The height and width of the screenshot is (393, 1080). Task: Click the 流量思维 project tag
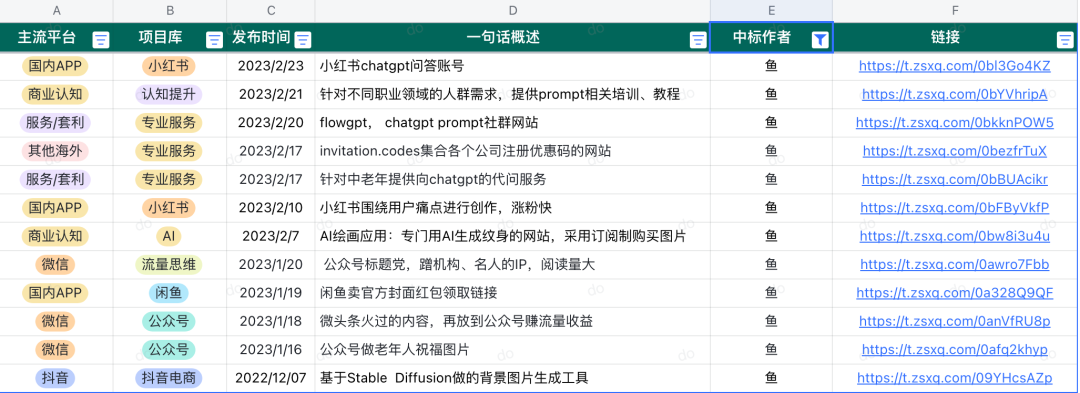[169, 264]
